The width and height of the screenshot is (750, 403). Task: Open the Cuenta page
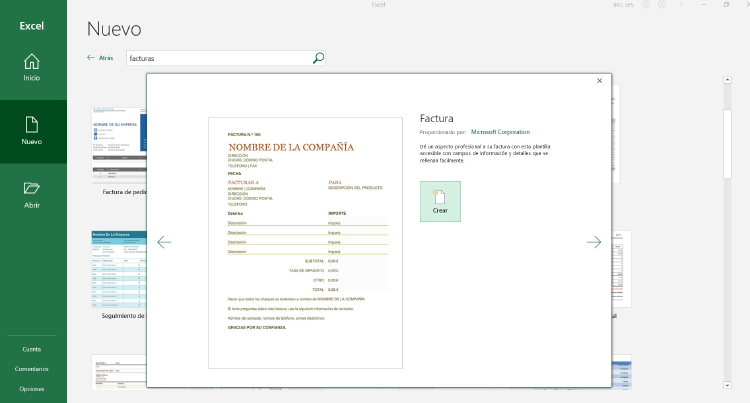[32, 349]
